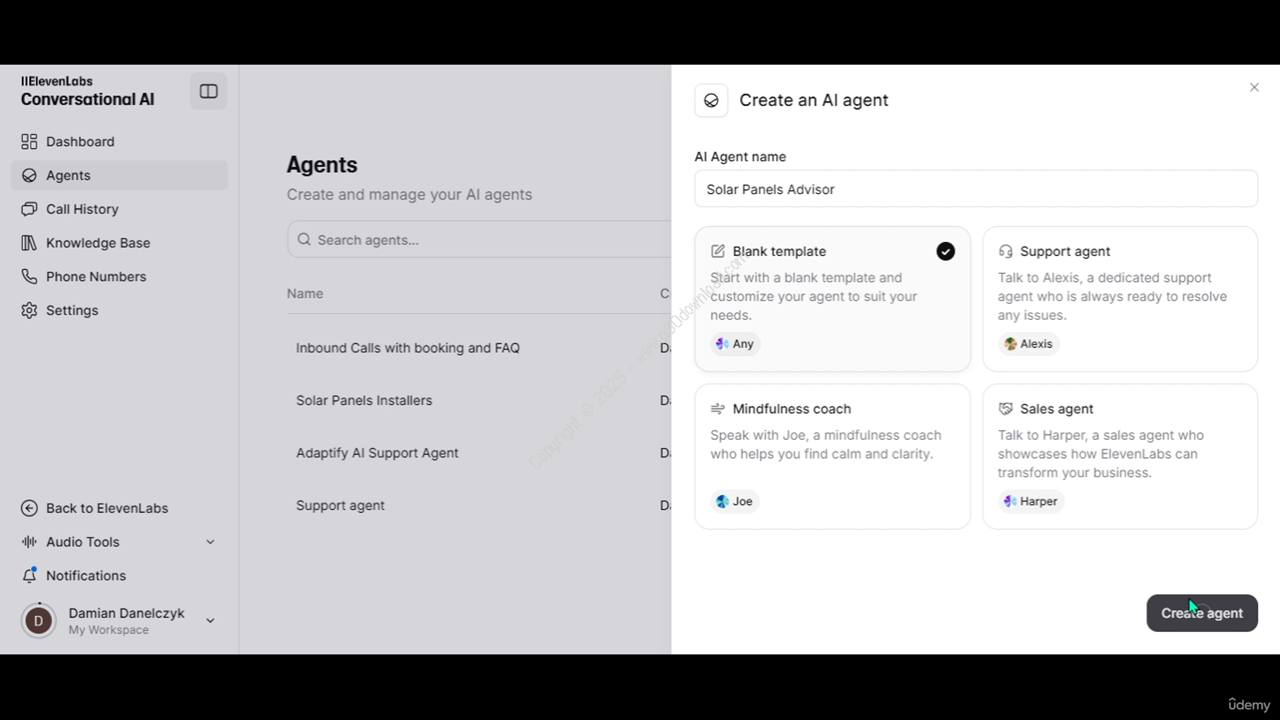The image size is (1280, 720).
Task: Open the Damian Danelczyk workspace dropdown
Action: (x=210, y=621)
